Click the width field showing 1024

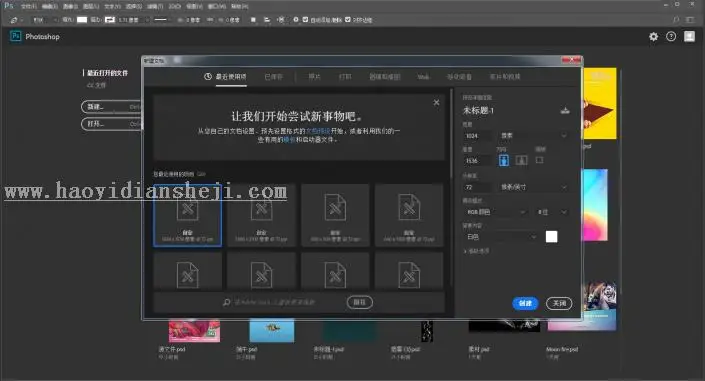tap(477, 136)
